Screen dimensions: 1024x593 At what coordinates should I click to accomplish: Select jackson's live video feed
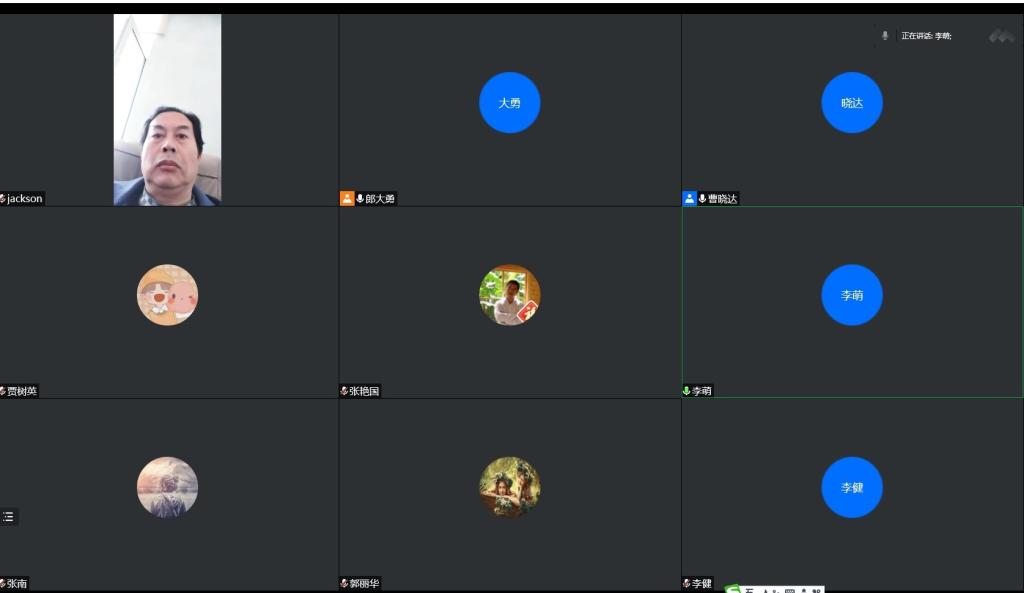(x=167, y=109)
